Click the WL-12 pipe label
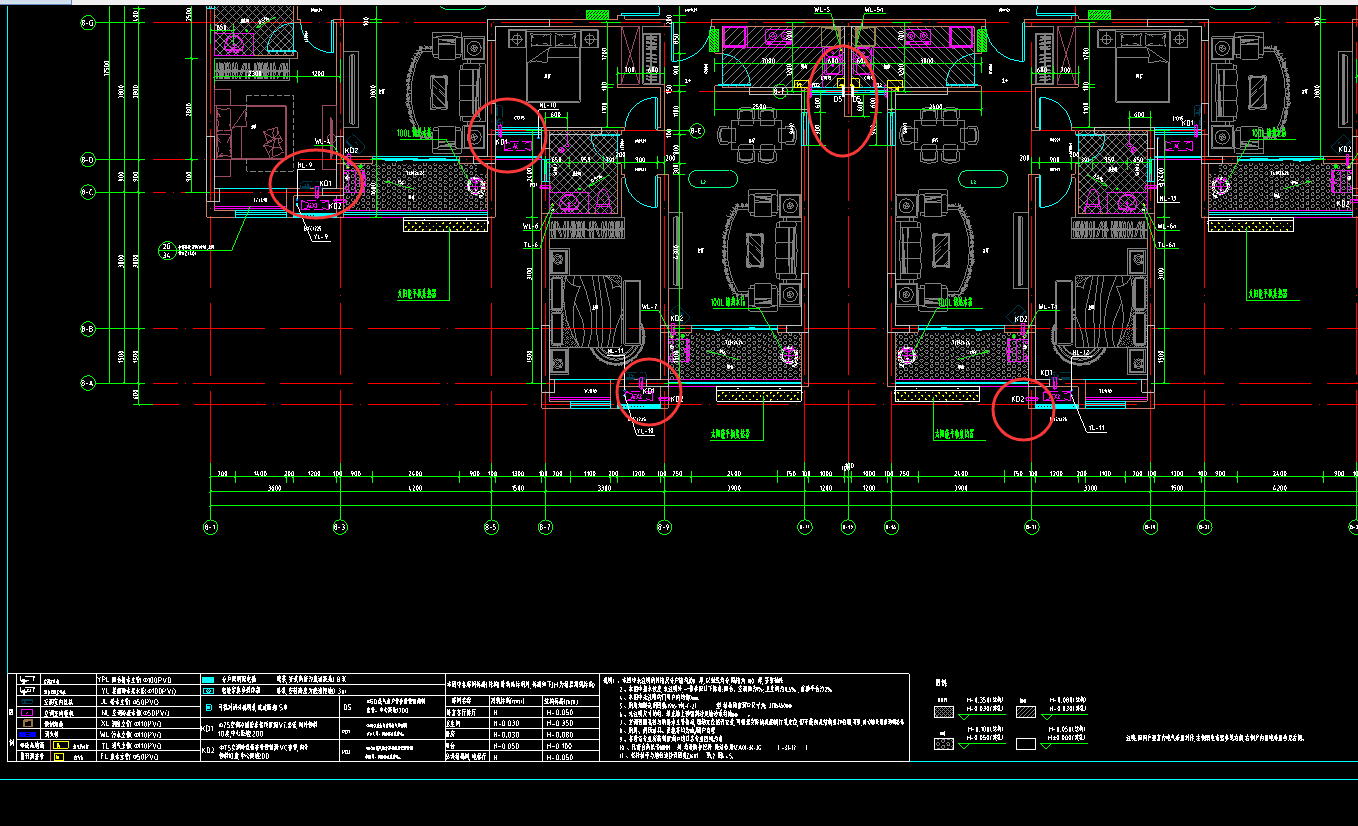The image size is (1358, 826). tap(1081, 352)
